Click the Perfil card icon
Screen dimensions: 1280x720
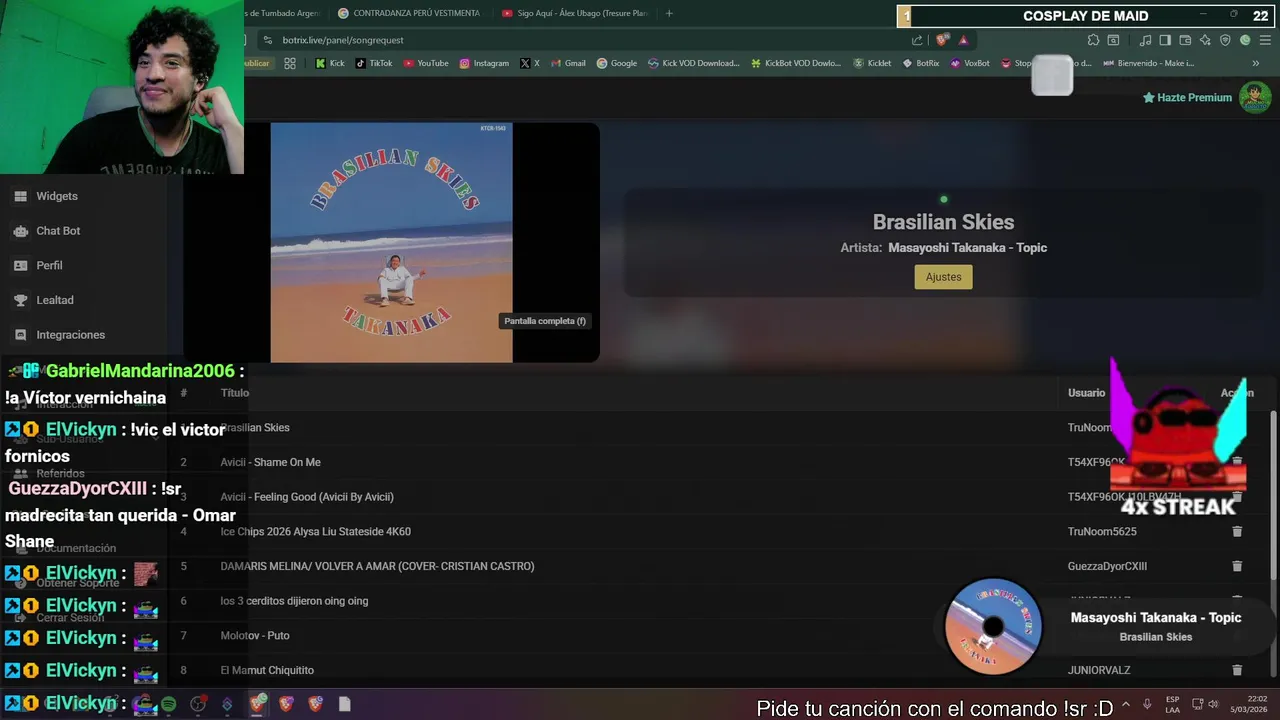tap(20, 266)
